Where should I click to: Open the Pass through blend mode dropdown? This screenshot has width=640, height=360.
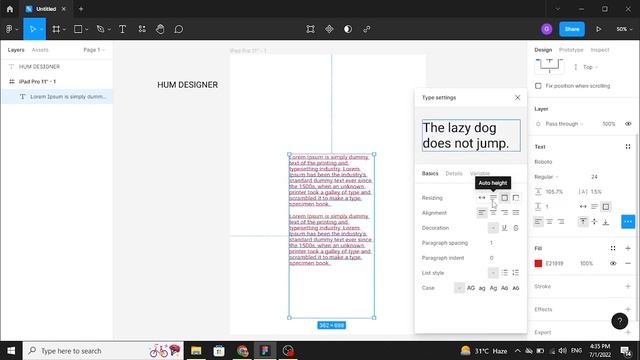click(564, 124)
